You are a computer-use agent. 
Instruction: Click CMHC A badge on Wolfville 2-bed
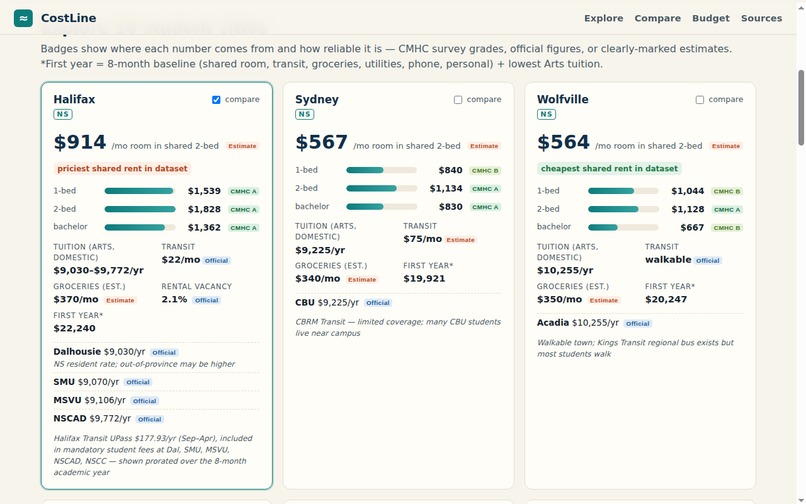click(x=727, y=210)
